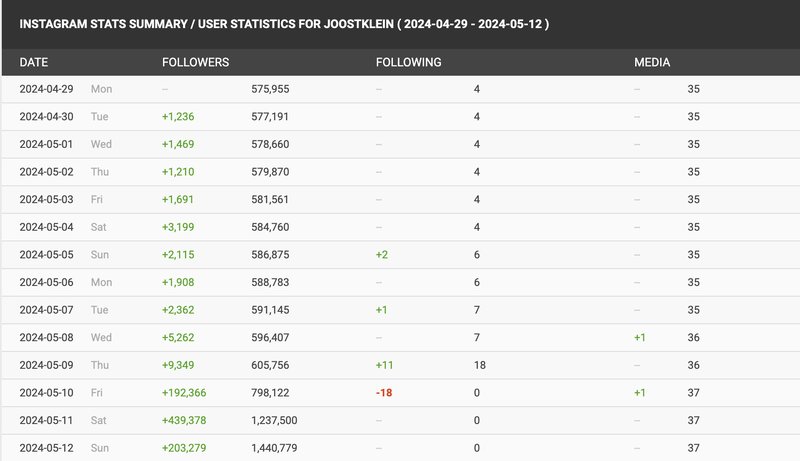800x461 pixels.
Task: Click follower gain +3,199
Action: [x=178, y=227]
